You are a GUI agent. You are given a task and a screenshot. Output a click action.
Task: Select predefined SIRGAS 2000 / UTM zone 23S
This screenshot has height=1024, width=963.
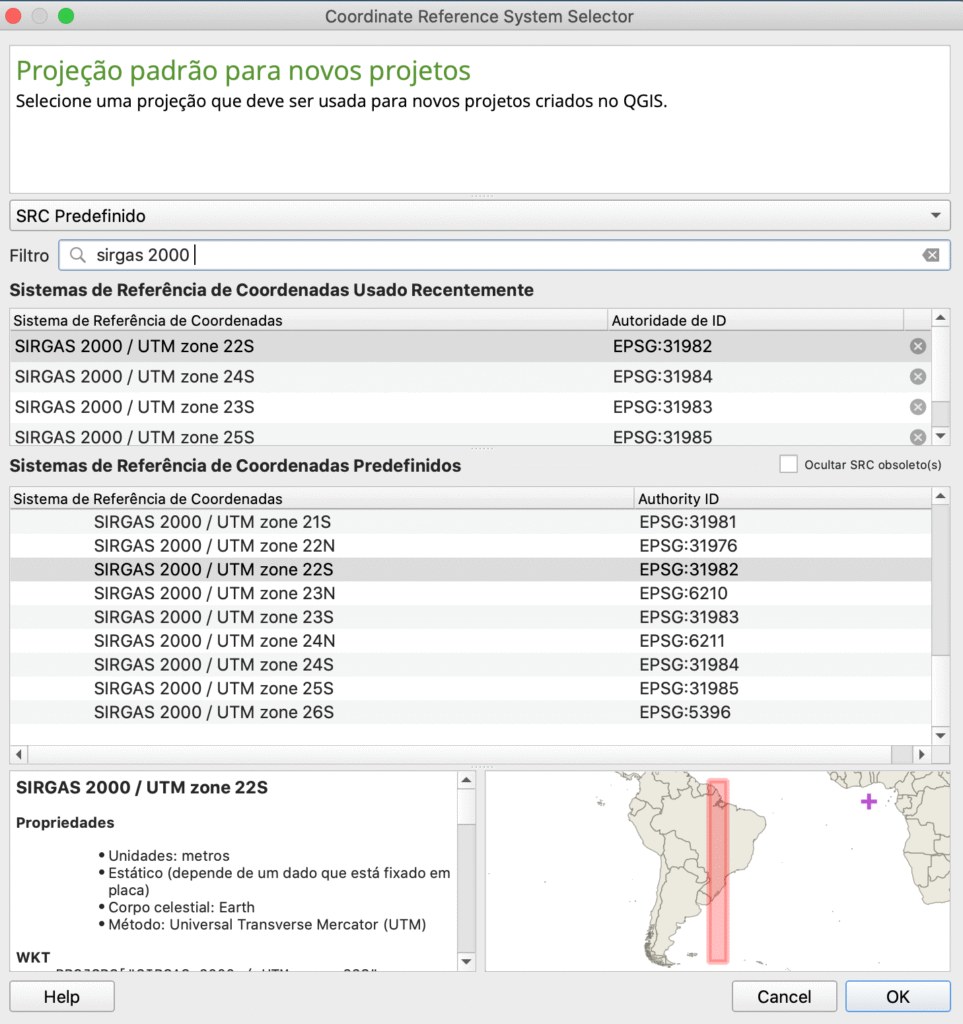click(470, 617)
